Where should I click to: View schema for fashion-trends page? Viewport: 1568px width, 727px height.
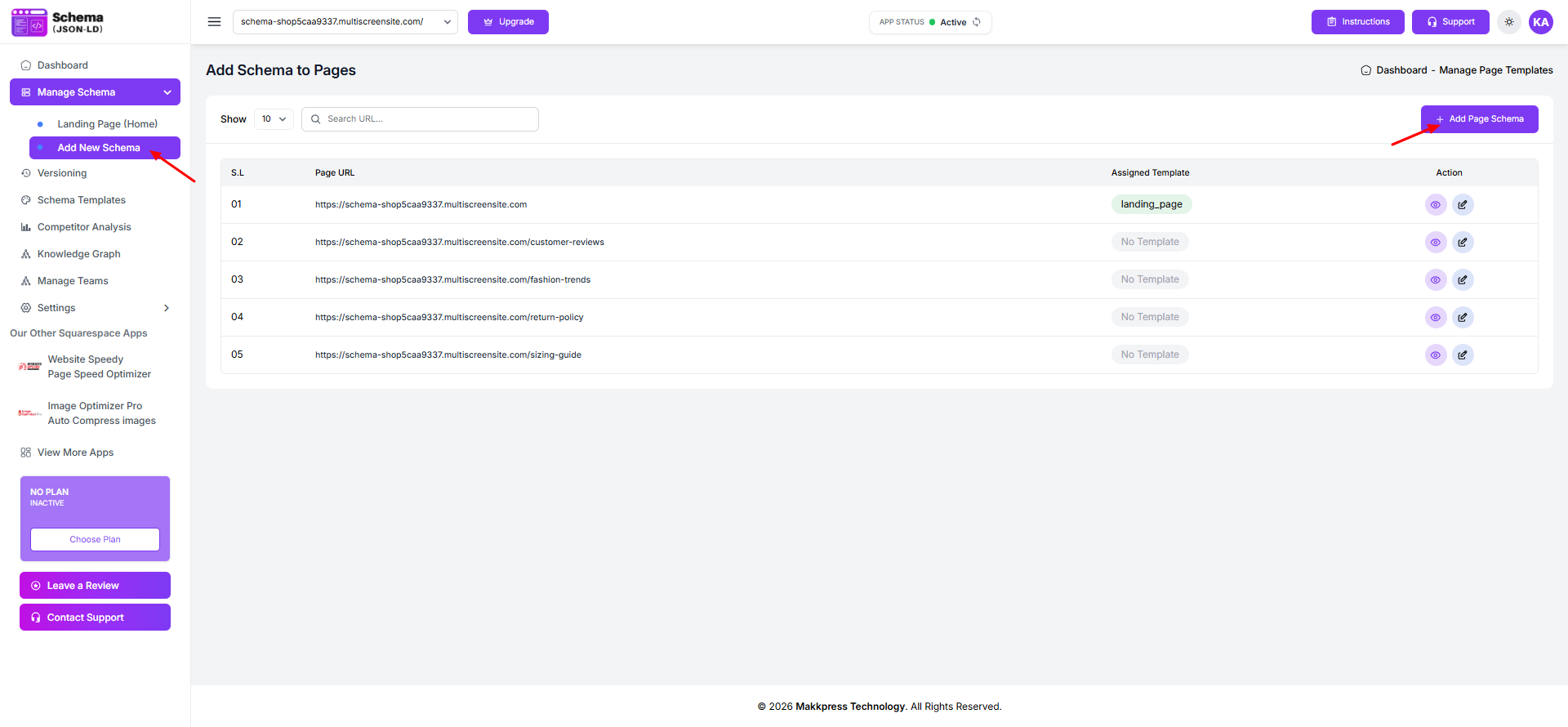point(1435,280)
